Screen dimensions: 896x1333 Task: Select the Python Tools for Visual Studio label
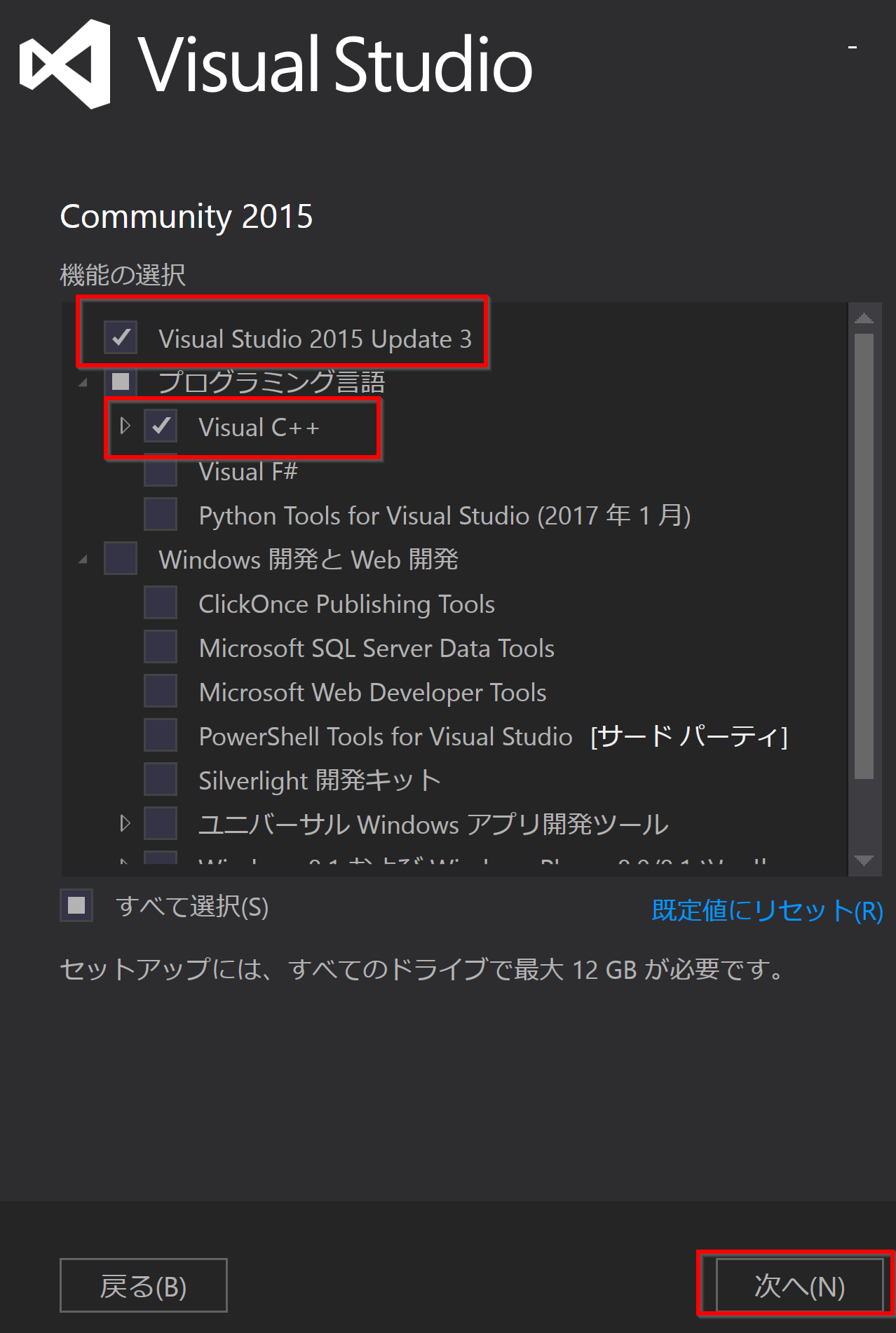[x=445, y=515]
